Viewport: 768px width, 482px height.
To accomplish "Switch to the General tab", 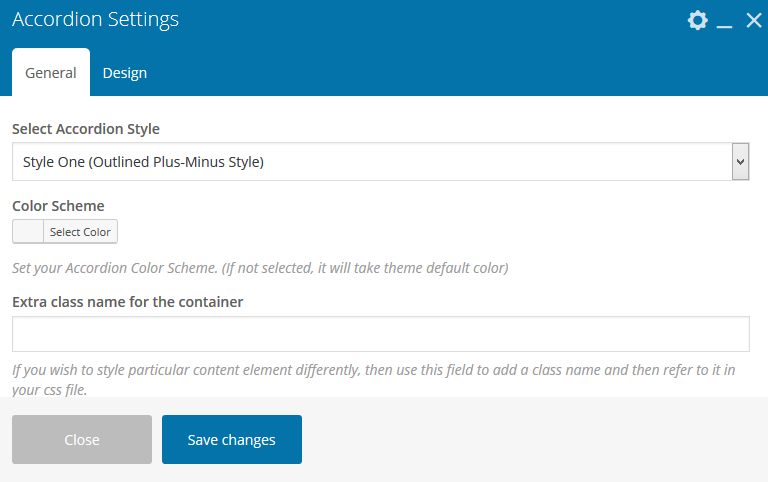I will (51, 73).
